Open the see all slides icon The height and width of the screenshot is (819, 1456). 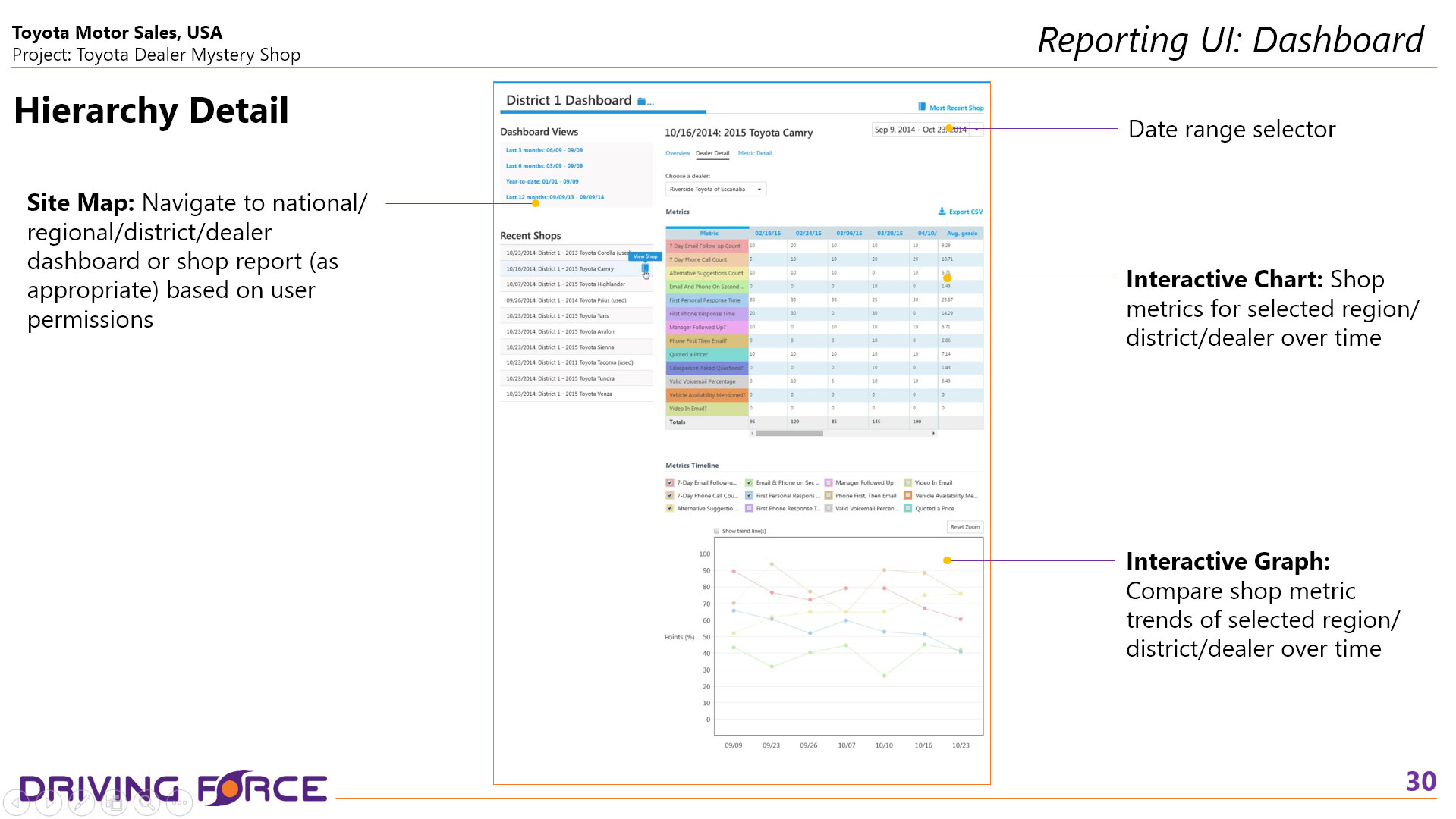114,802
